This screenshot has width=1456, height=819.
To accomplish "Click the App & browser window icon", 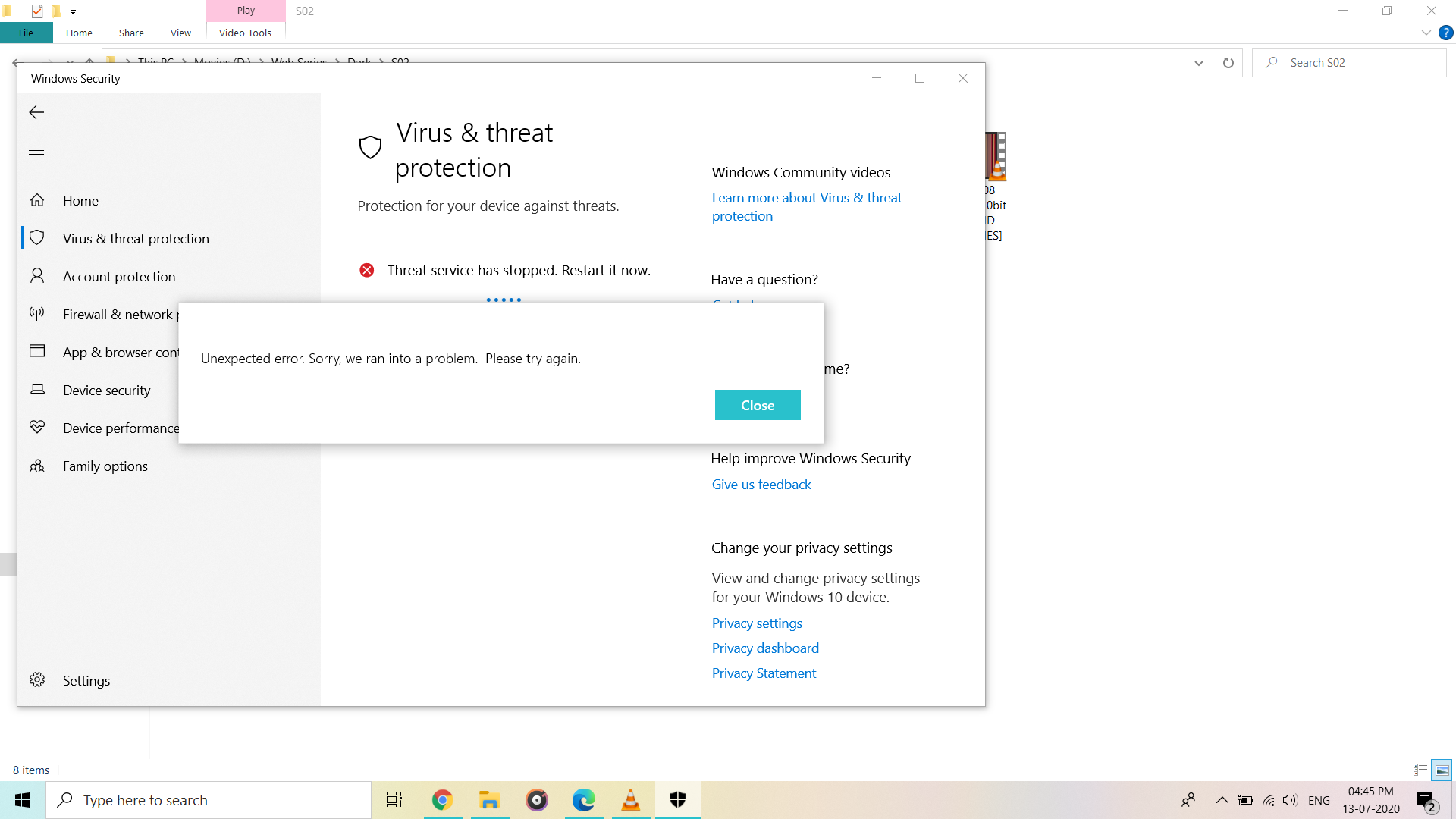I will pos(36,351).
